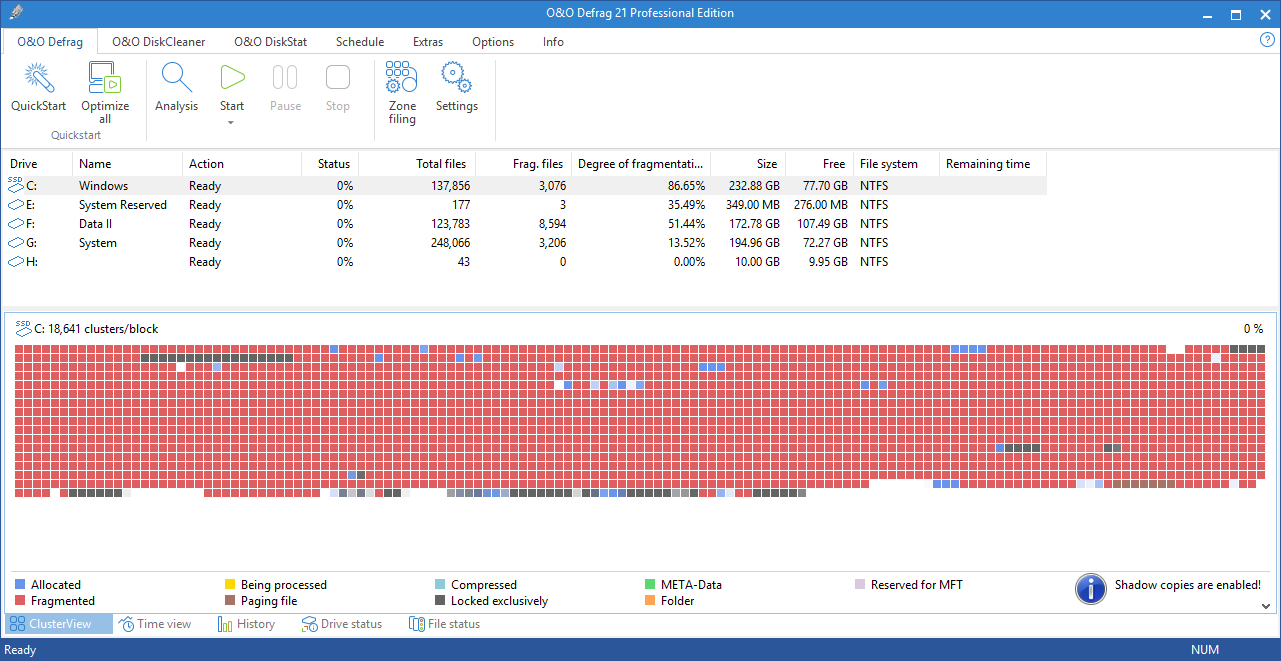Click yellow Being processed legend swatch

[x=230, y=585]
